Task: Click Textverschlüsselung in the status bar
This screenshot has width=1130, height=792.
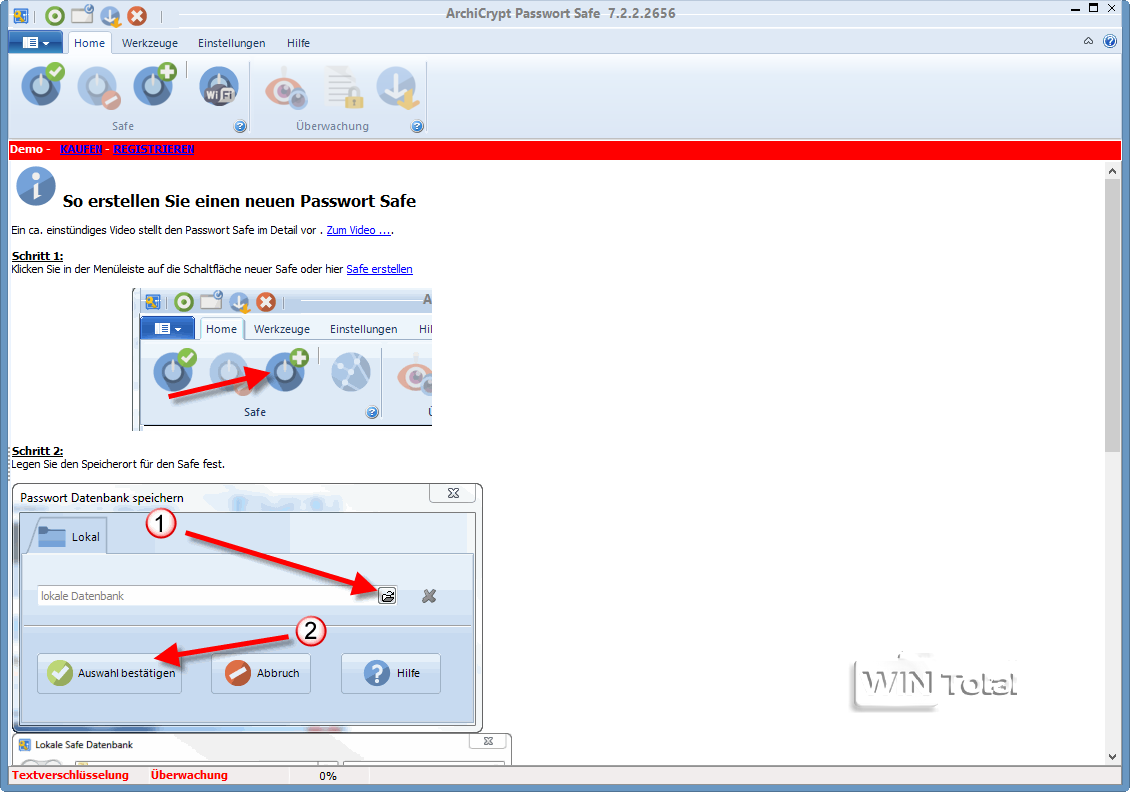Action: coord(70,775)
